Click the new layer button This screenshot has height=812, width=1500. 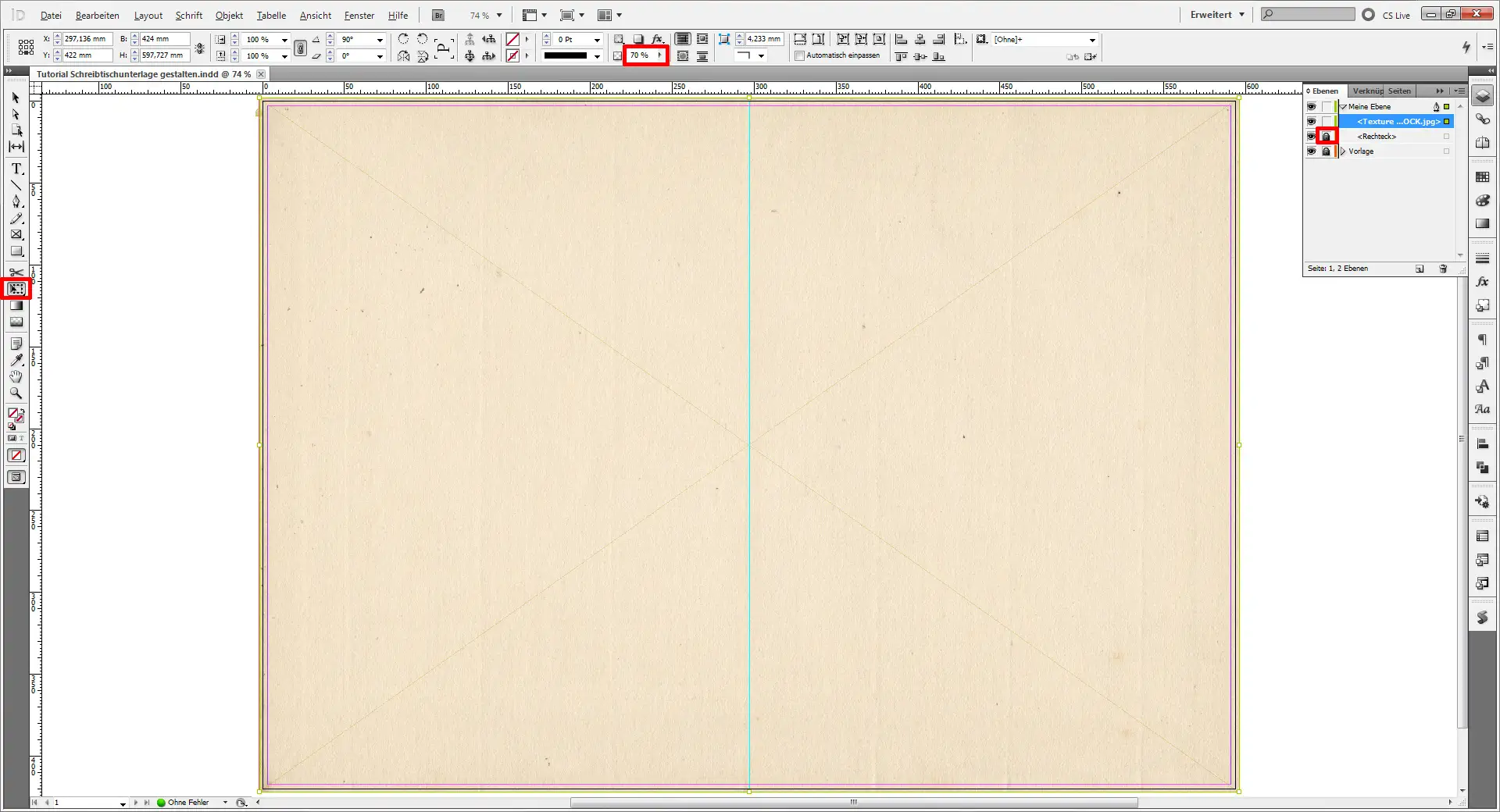click(1419, 268)
